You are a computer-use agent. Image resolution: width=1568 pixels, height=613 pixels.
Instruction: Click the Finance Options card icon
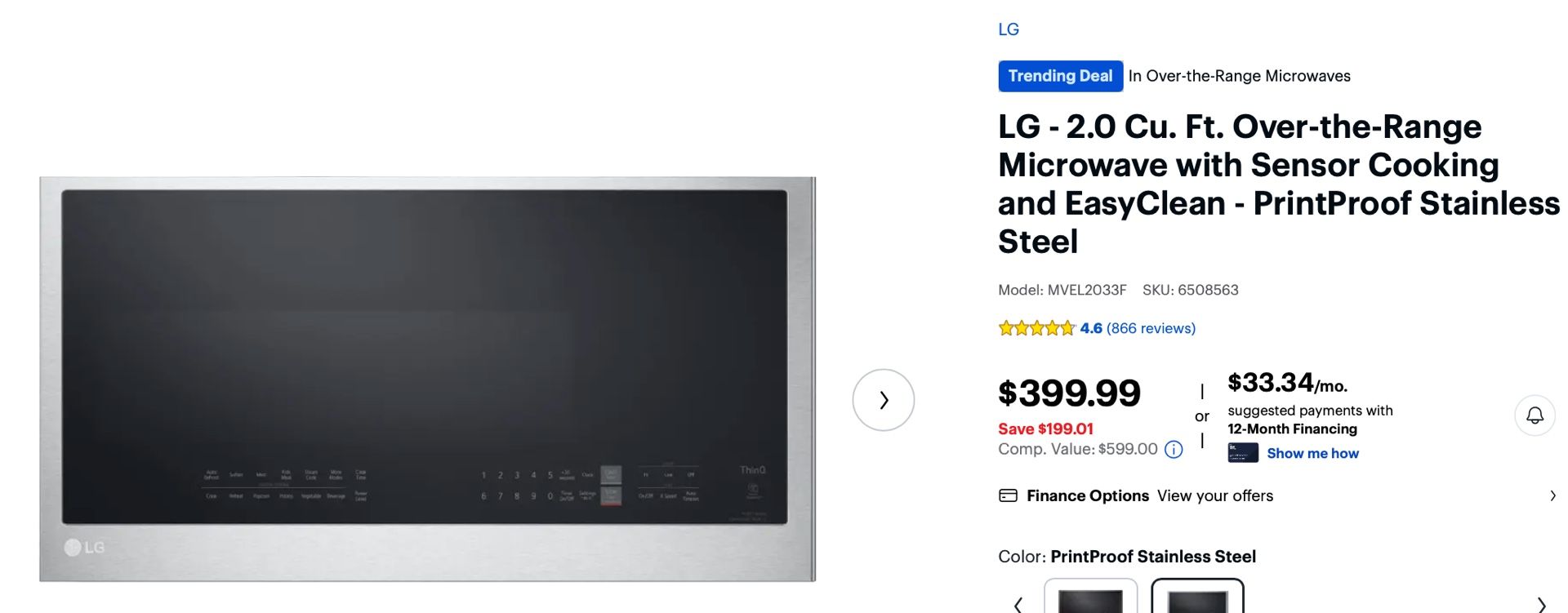[x=1008, y=495]
